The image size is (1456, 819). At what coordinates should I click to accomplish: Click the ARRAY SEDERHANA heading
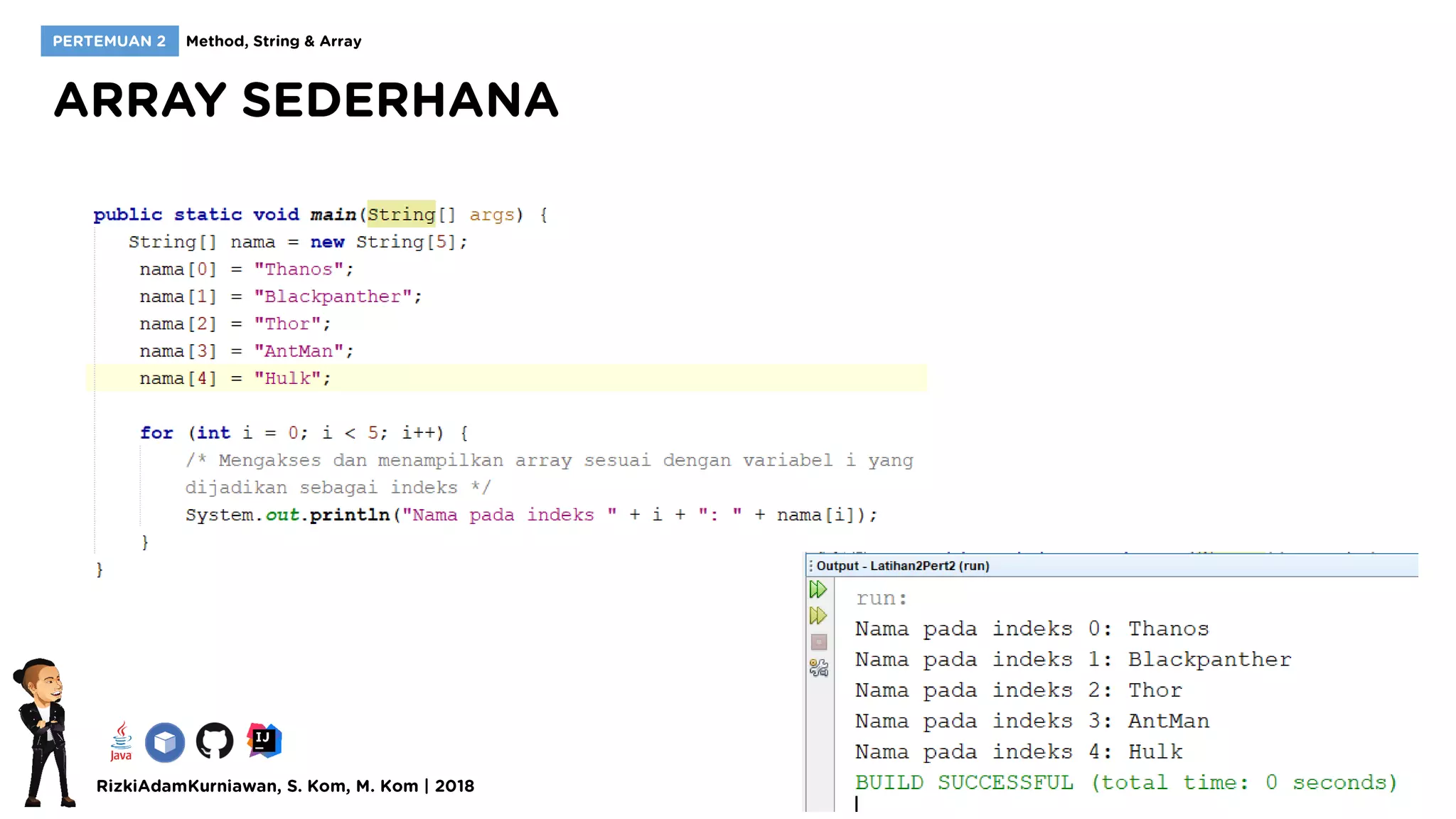point(306,100)
